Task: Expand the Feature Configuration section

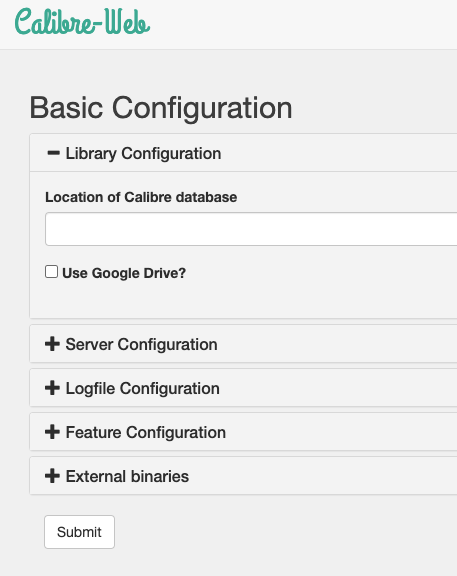Action: click(x=145, y=433)
